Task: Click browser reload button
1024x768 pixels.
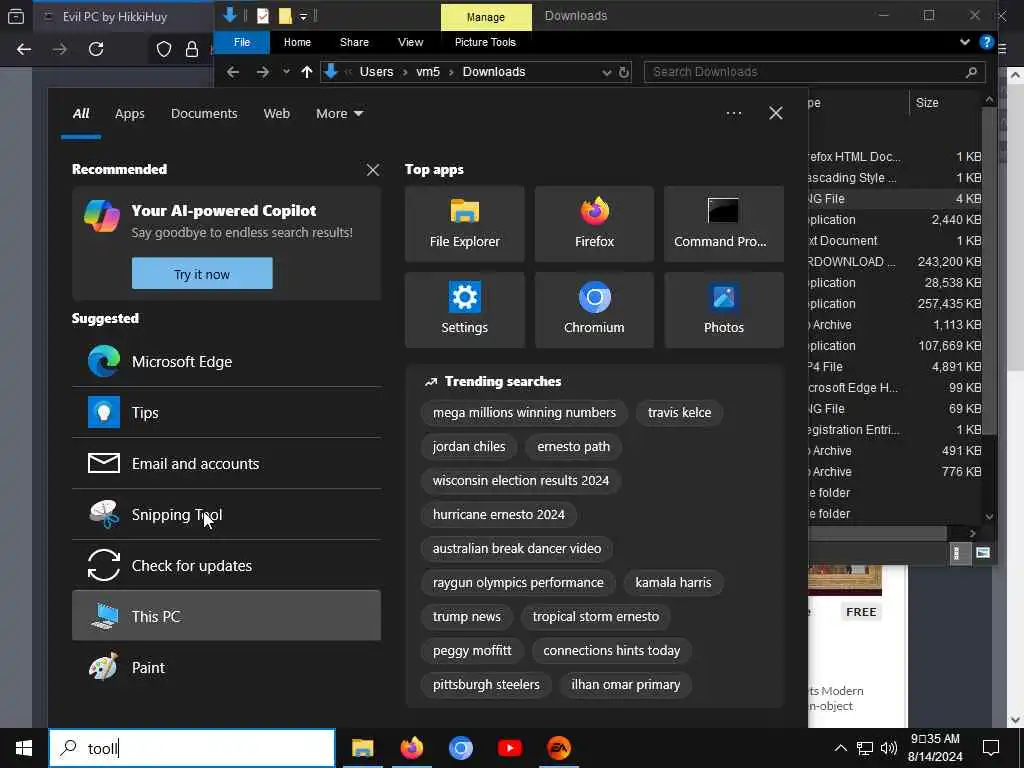Action: pyautogui.click(x=96, y=49)
